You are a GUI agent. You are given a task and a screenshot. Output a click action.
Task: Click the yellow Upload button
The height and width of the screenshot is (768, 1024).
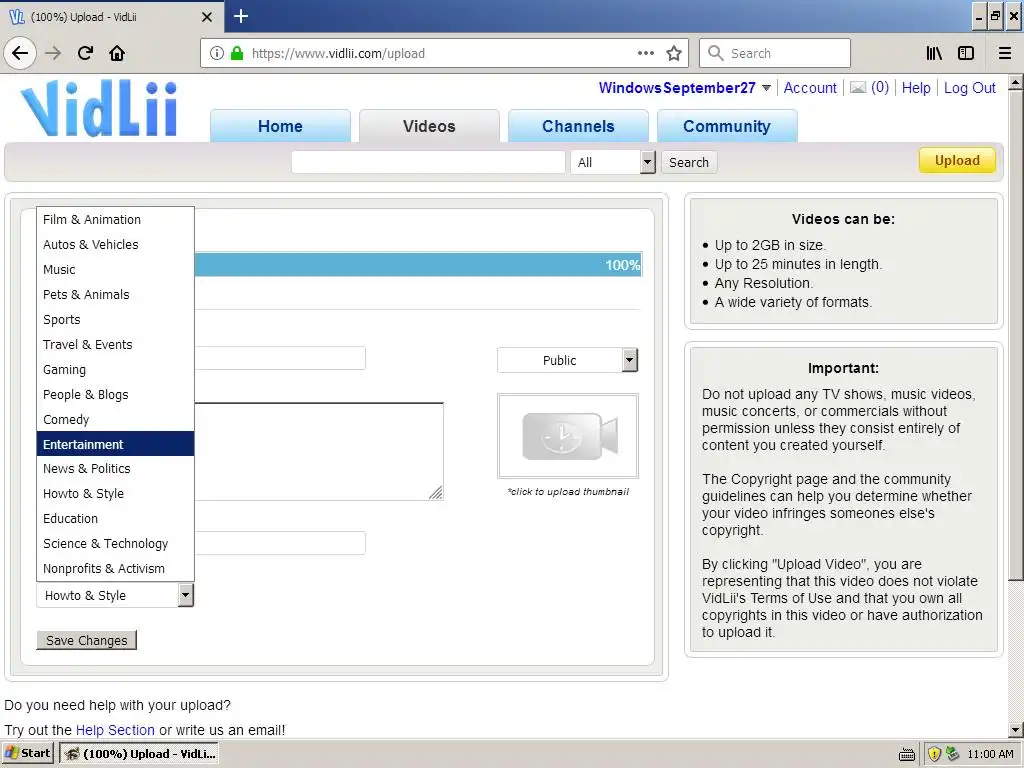[957, 161]
